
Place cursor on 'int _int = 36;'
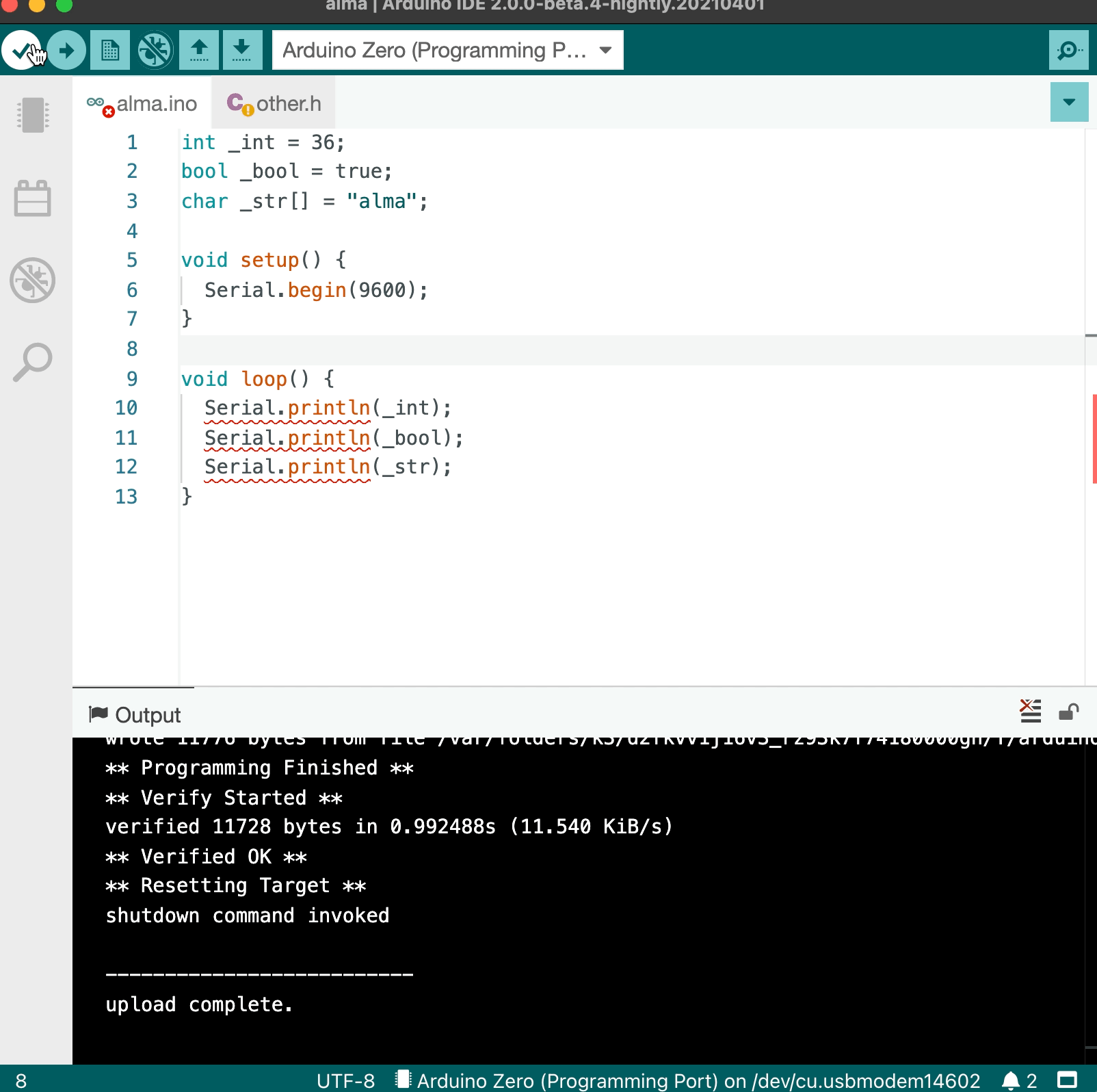[263, 142]
